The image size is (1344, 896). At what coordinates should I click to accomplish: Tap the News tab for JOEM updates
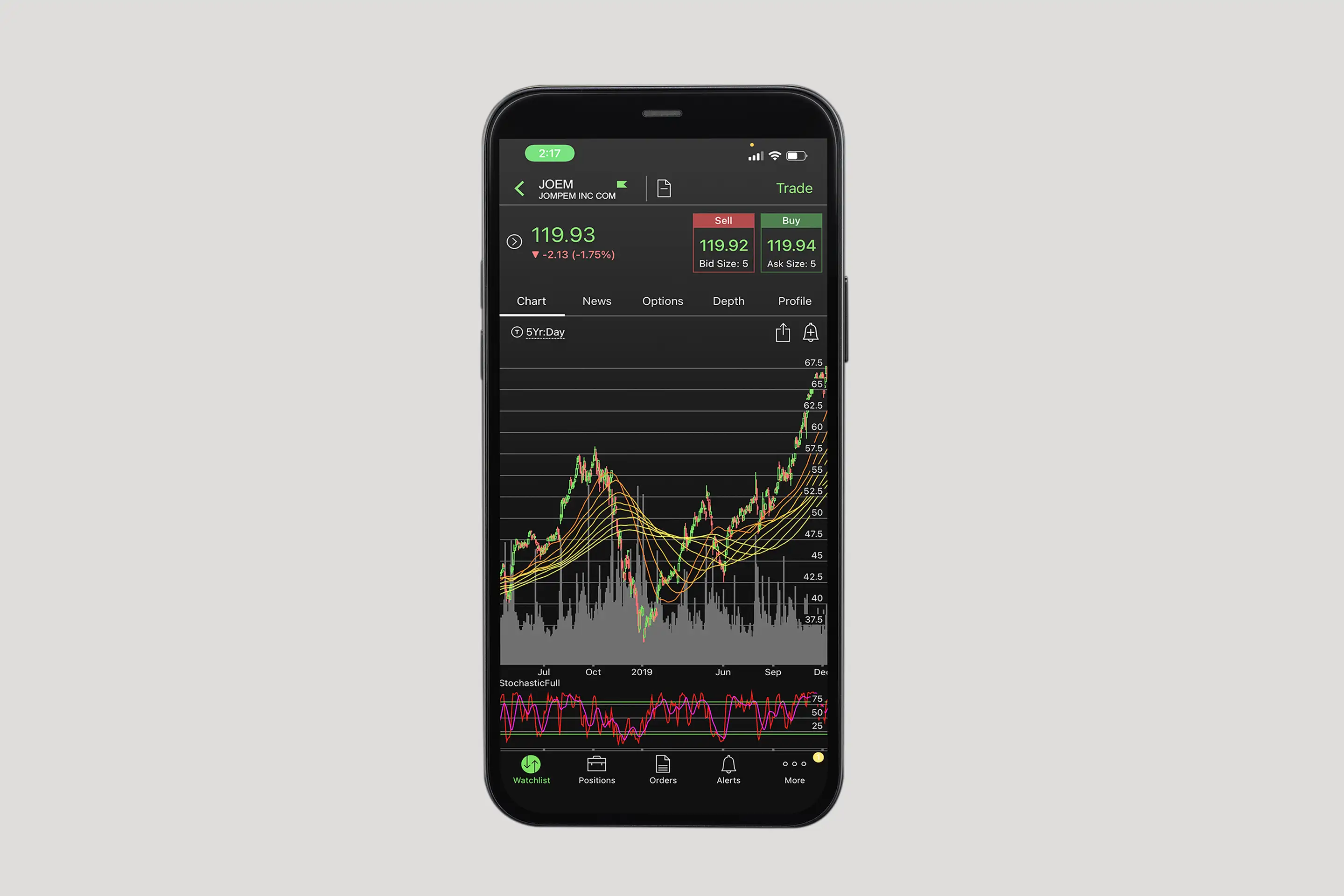pos(596,300)
